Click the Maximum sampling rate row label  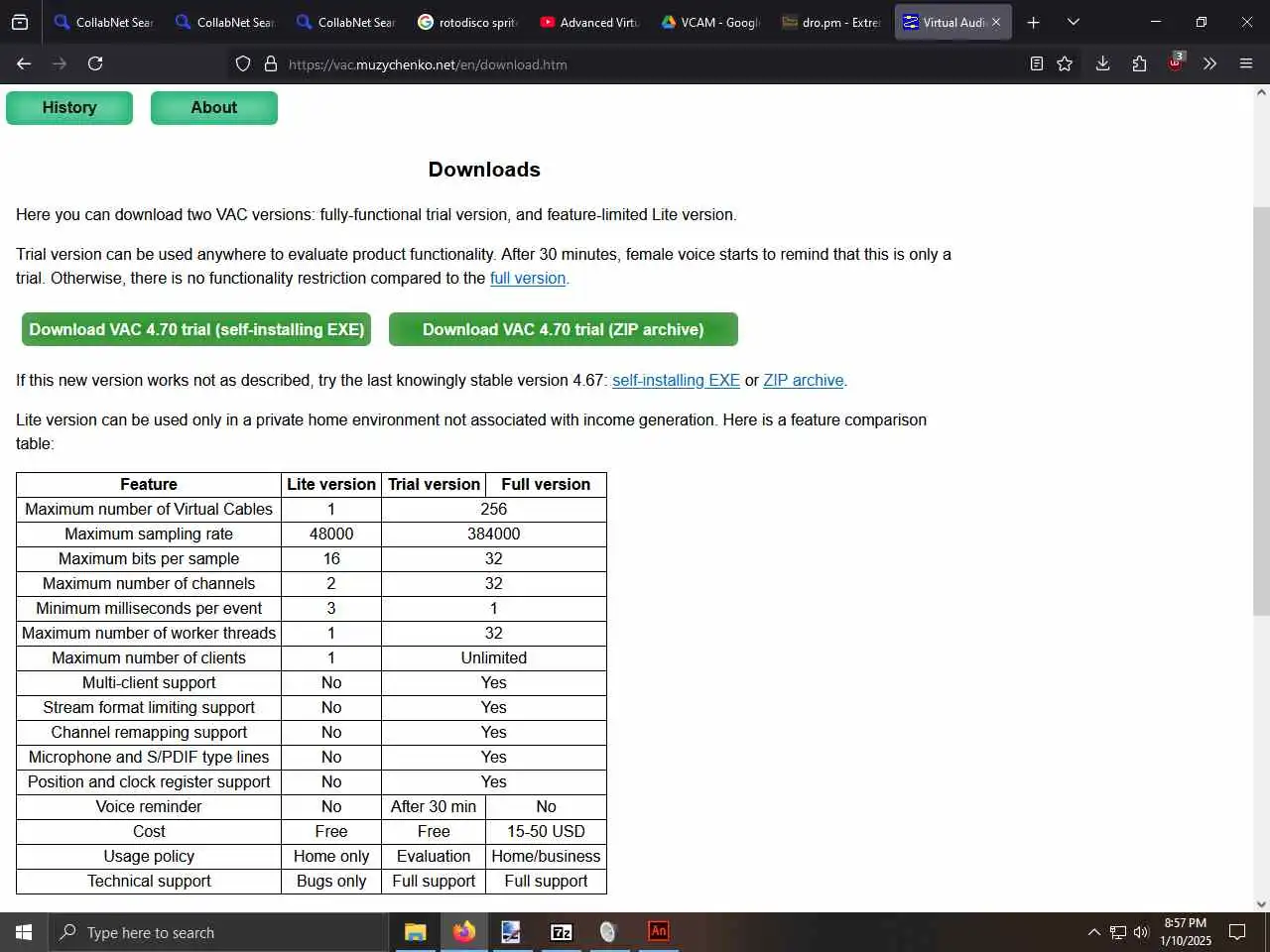point(149,535)
